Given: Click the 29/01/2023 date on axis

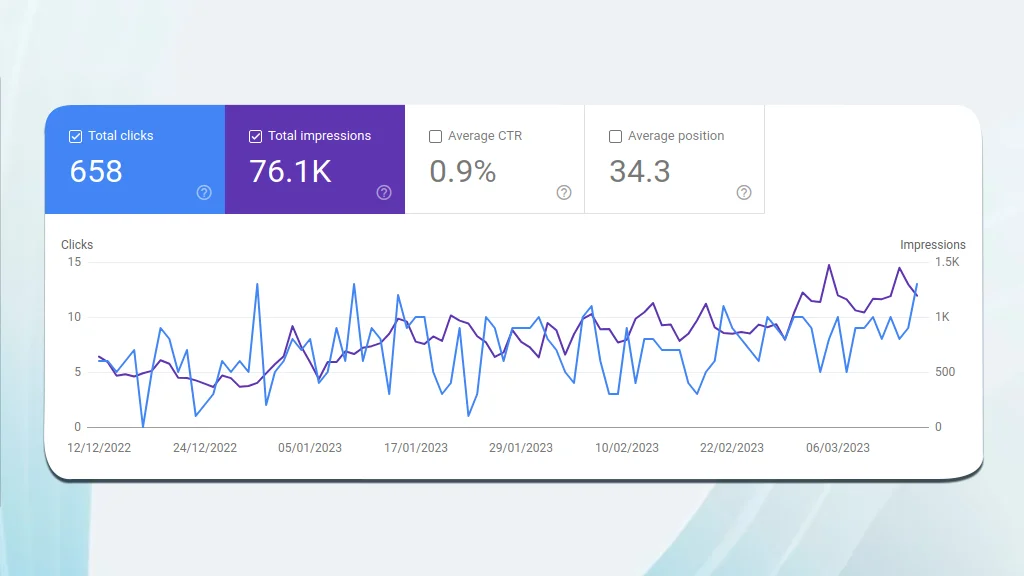Looking at the screenshot, I should [521, 448].
